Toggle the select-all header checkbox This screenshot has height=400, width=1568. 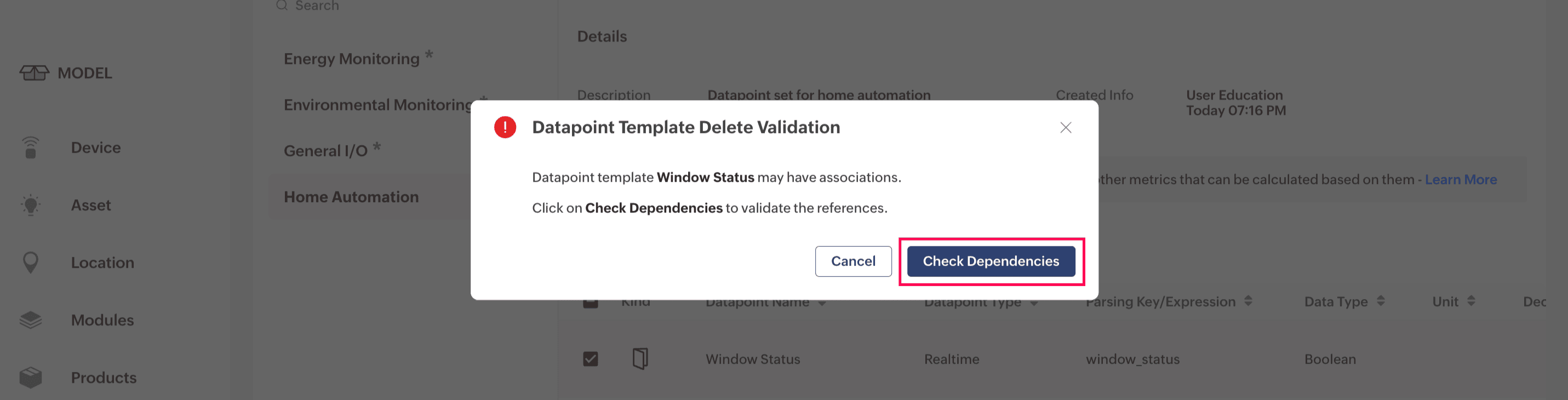[590, 302]
